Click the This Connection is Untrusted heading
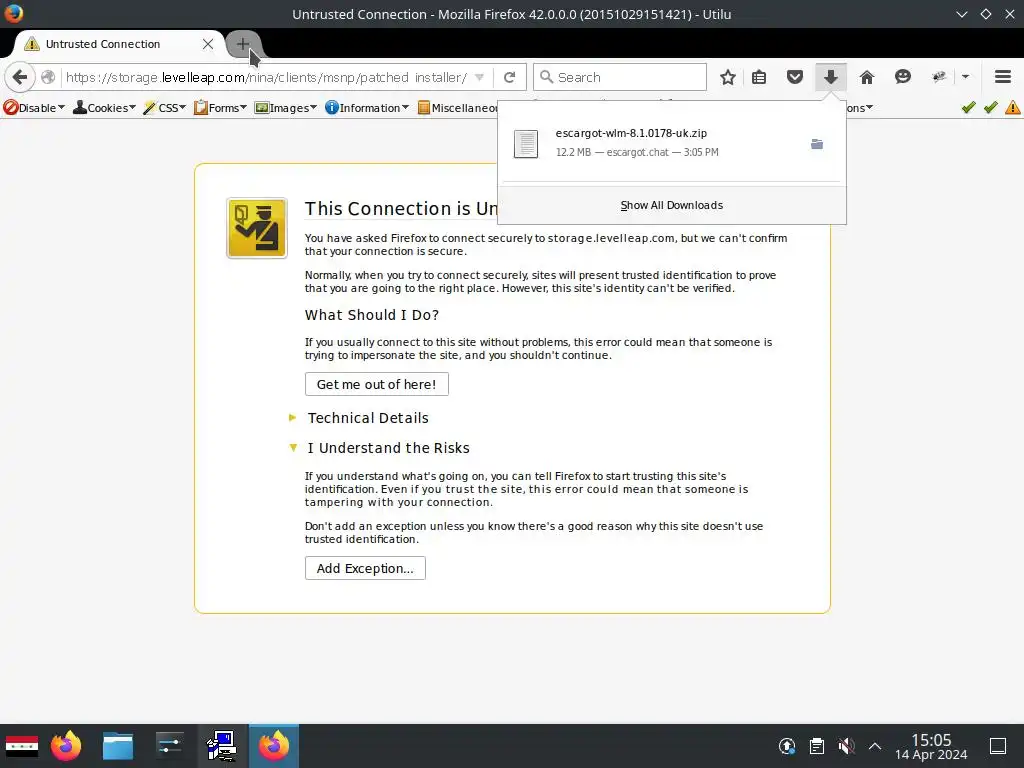Image resolution: width=1024 pixels, height=768 pixels. click(401, 208)
